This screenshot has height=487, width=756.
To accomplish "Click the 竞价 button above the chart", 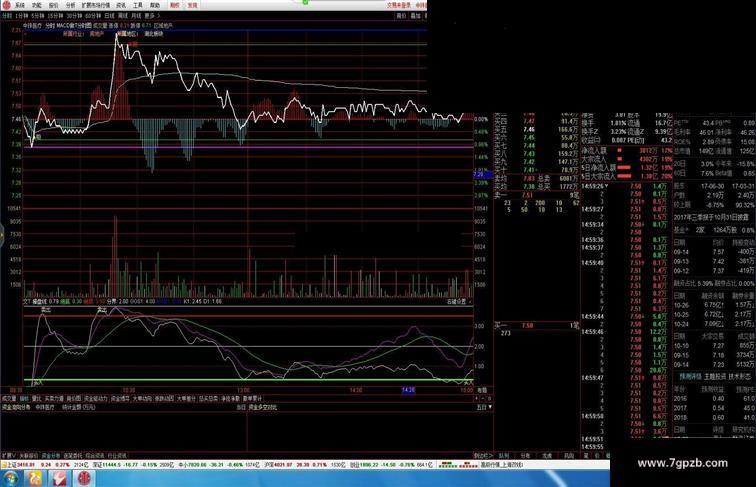I will [x=401, y=16].
